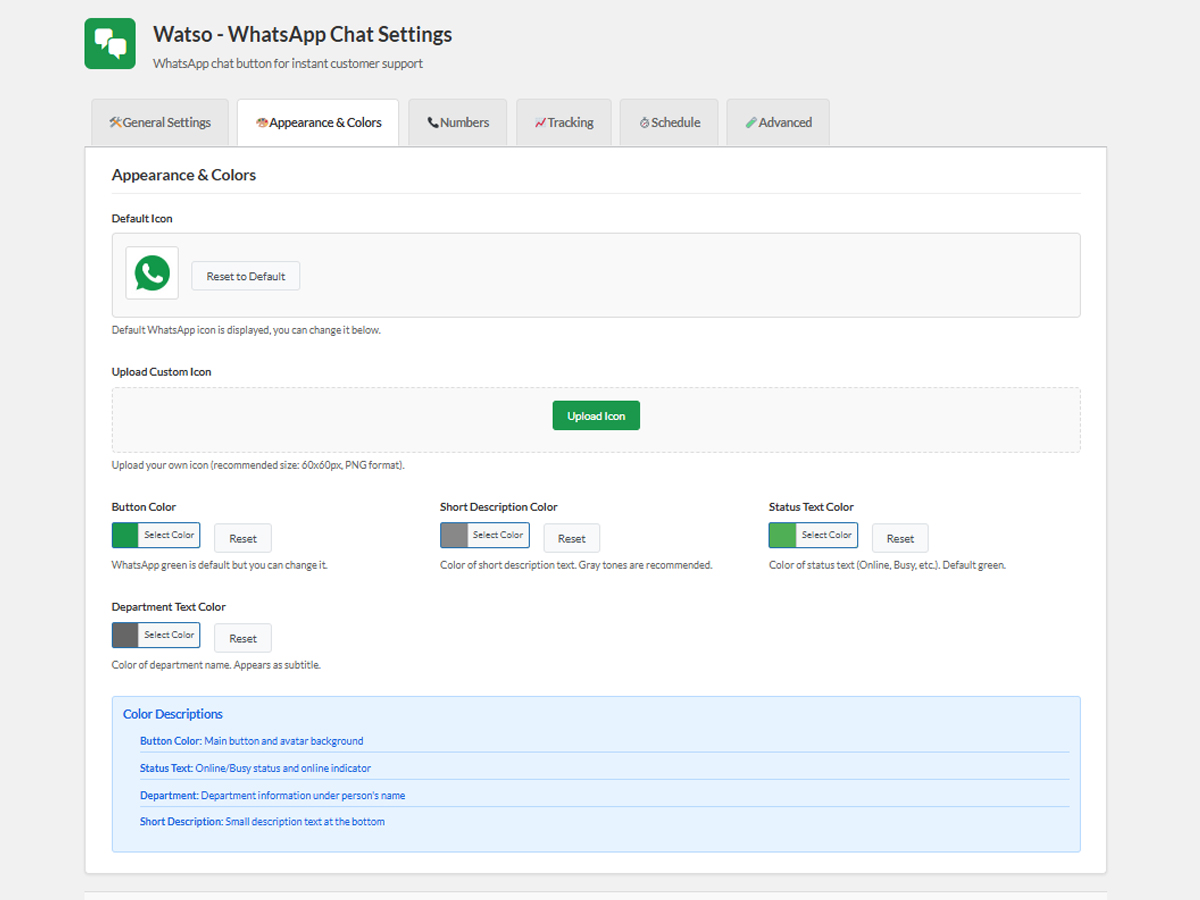Click the green Upload Icon button
This screenshot has width=1200, height=900.
596,416
